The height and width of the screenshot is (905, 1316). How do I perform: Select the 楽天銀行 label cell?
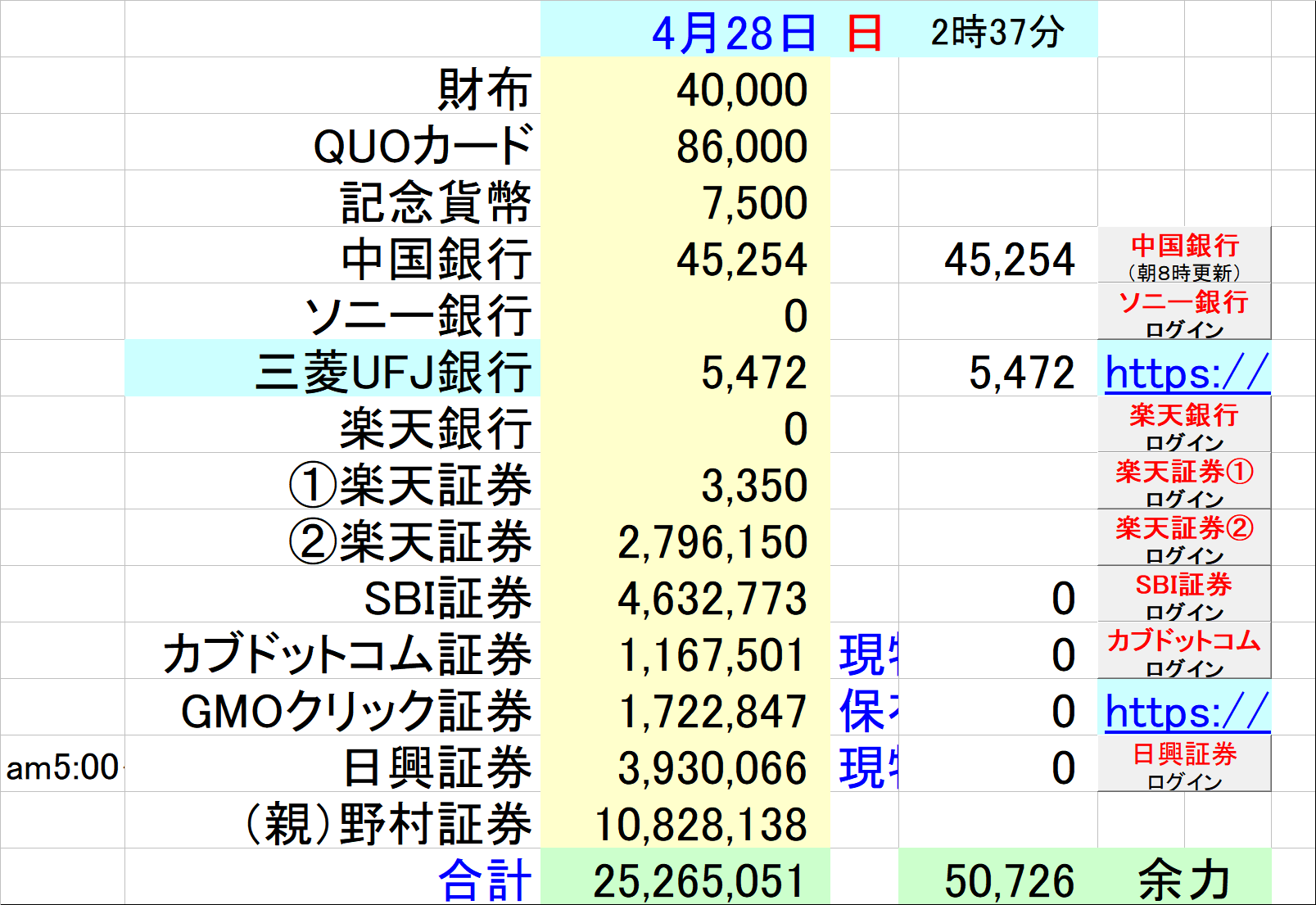pos(332,425)
